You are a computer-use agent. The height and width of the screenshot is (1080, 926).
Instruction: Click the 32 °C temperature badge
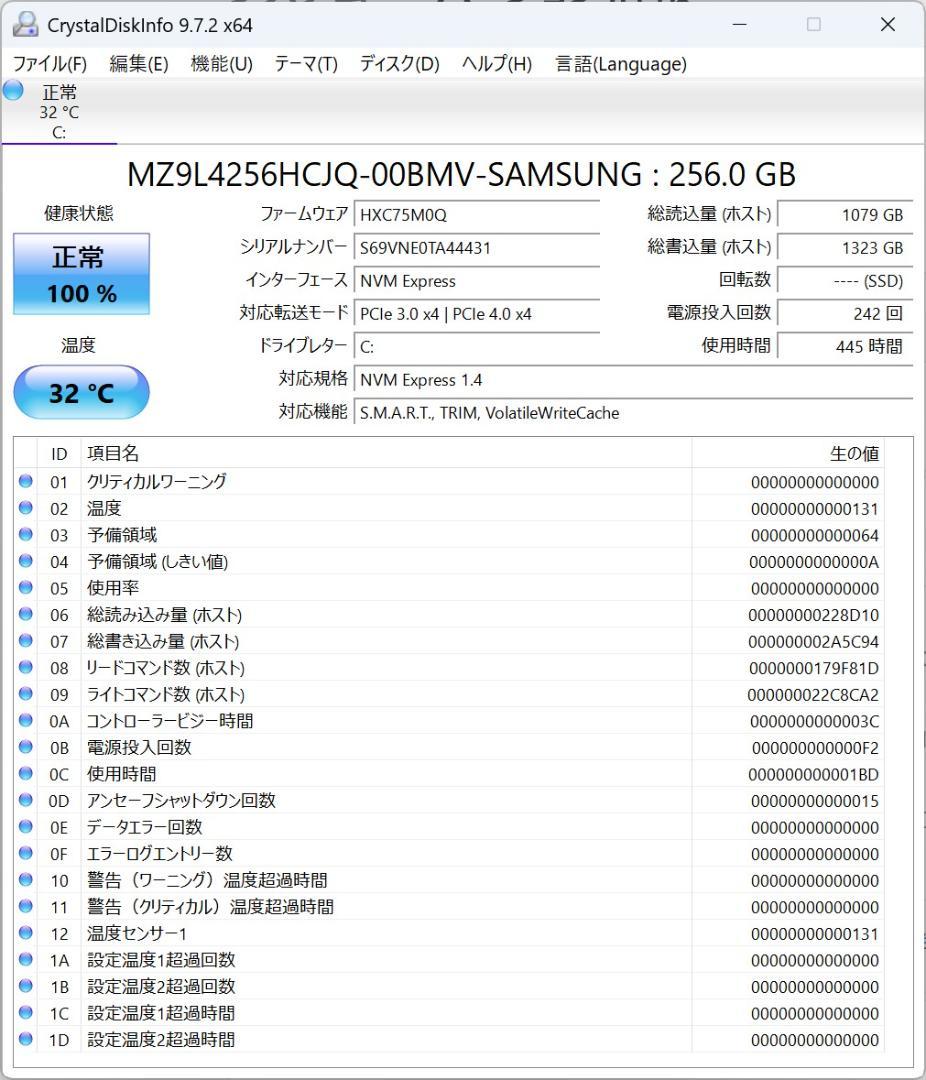pos(80,392)
